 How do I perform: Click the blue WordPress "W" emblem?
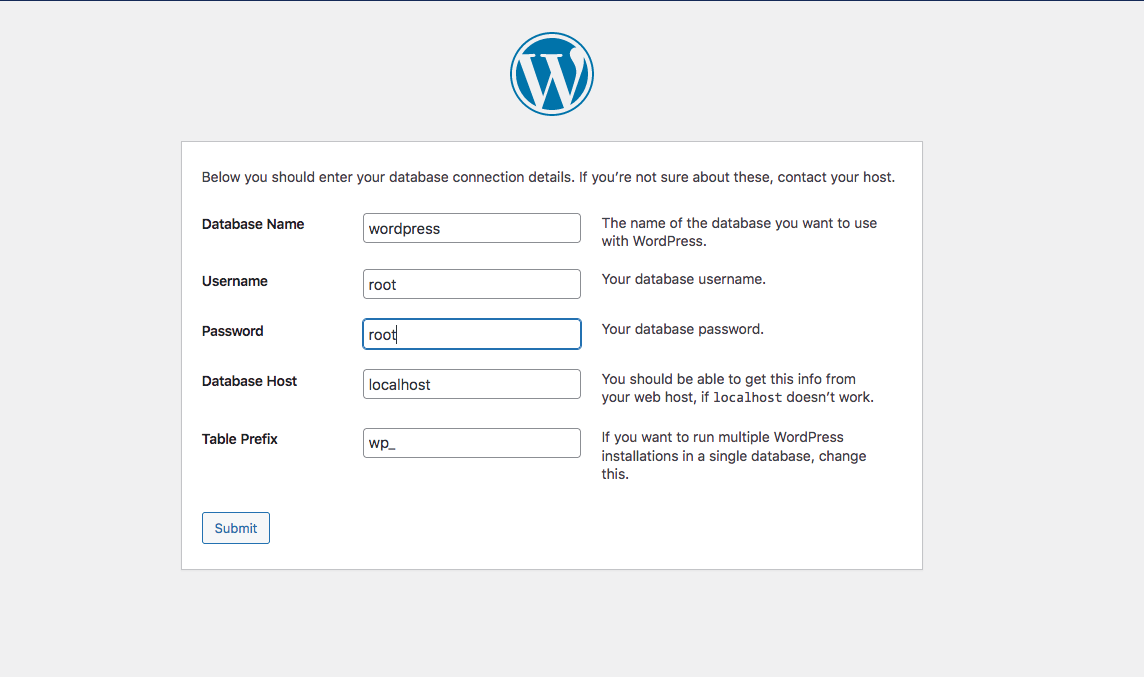(551, 73)
